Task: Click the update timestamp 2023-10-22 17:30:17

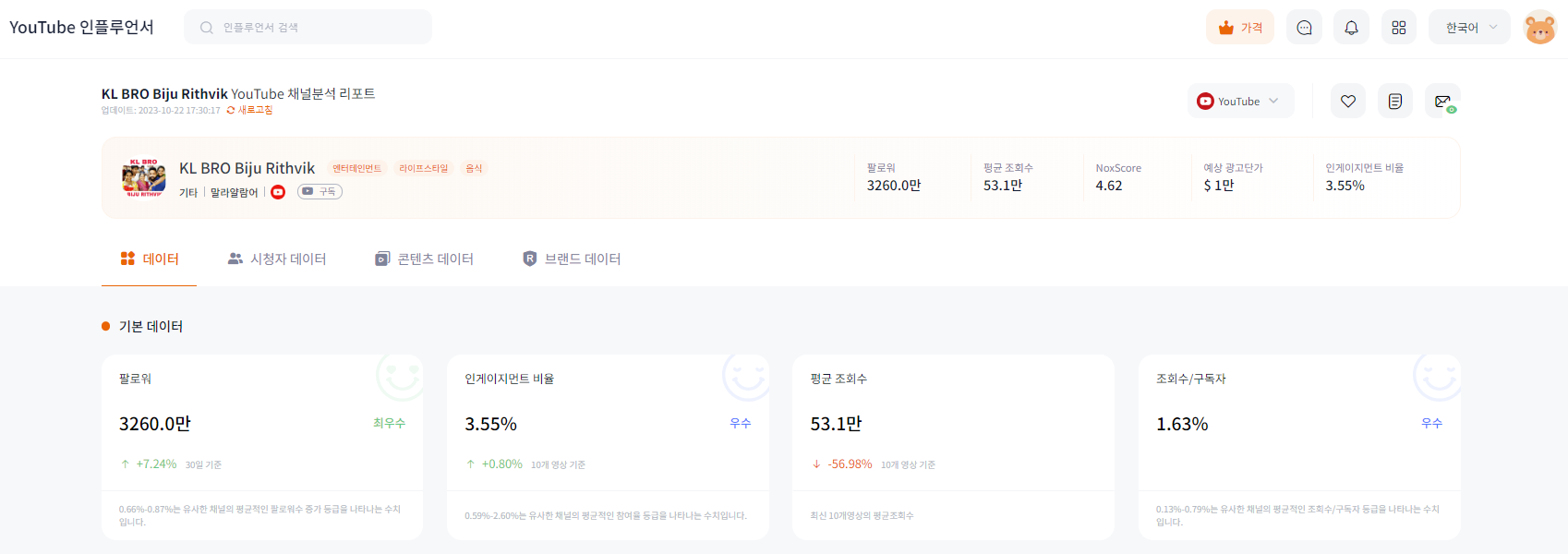Action: tap(179, 110)
